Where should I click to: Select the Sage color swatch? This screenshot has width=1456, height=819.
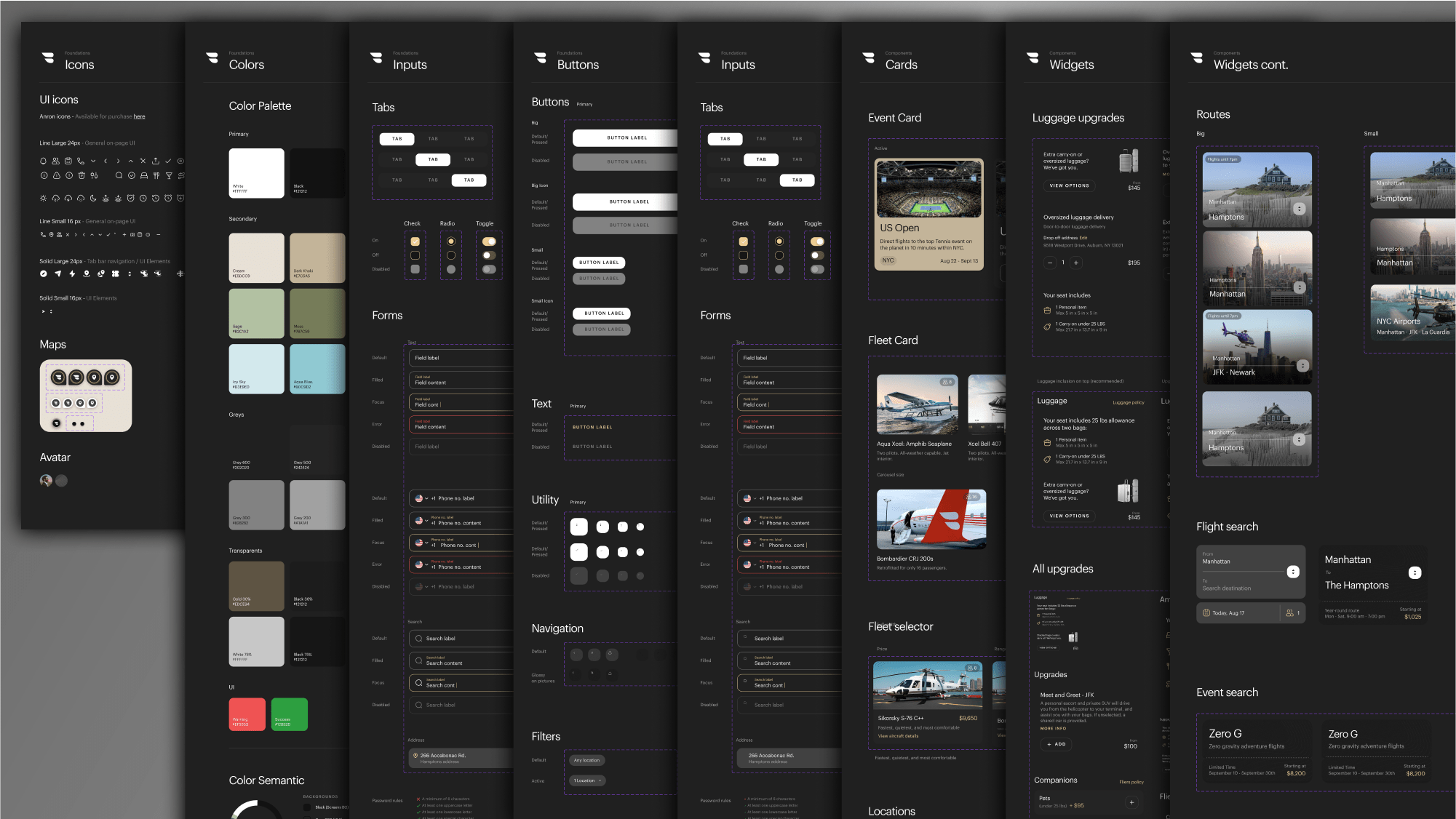coord(256,313)
